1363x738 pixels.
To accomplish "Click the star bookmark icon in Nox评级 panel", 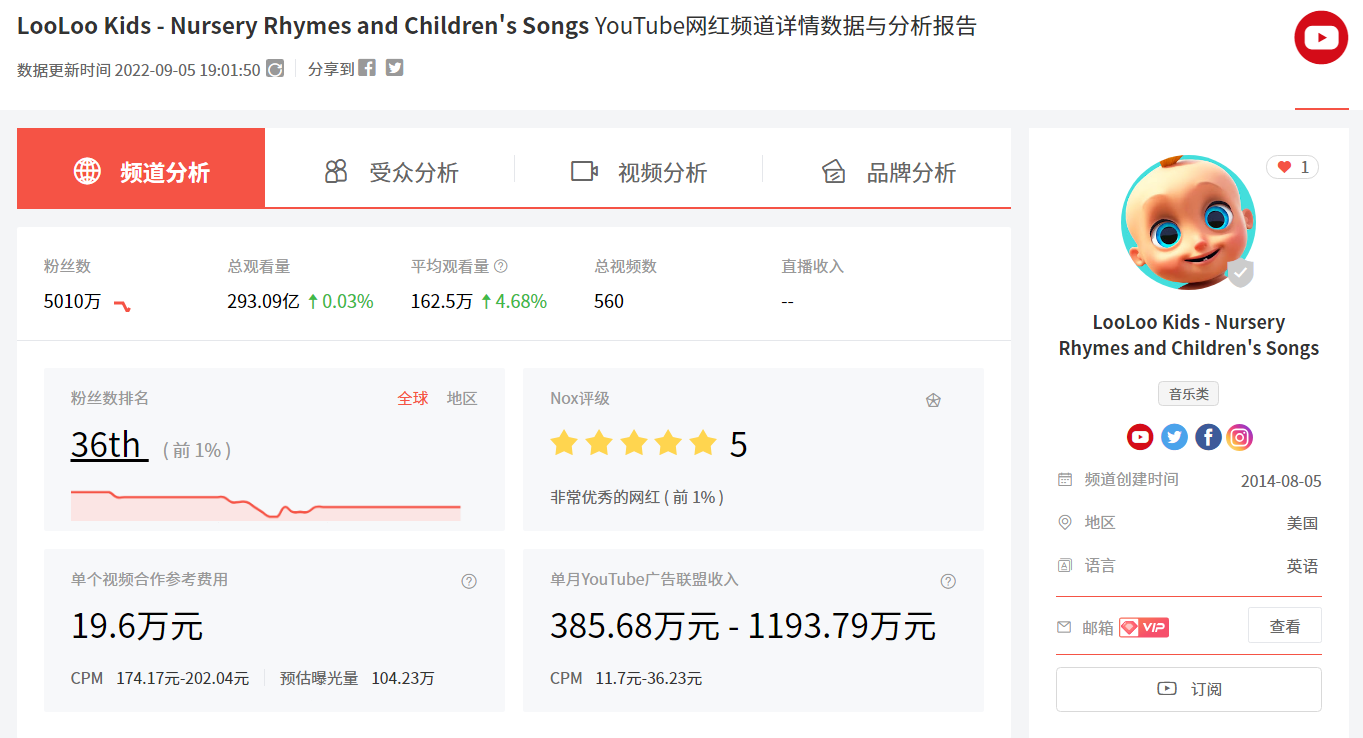I will coord(934,399).
